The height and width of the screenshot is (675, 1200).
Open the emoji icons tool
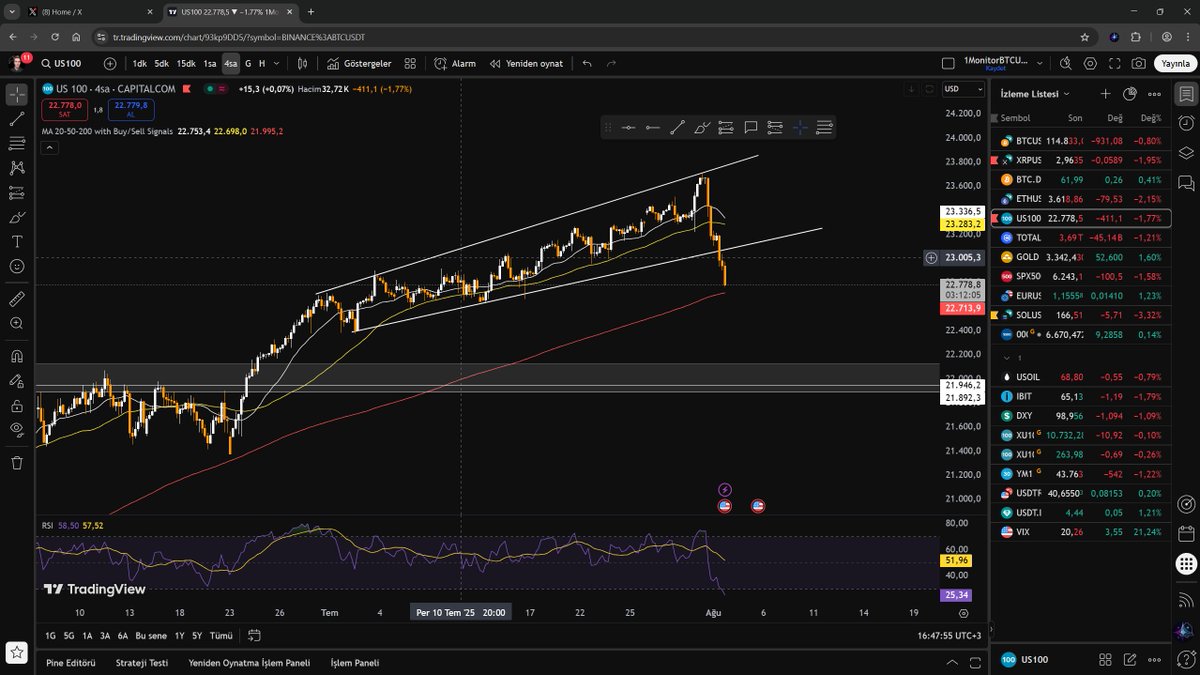(17, 267)
